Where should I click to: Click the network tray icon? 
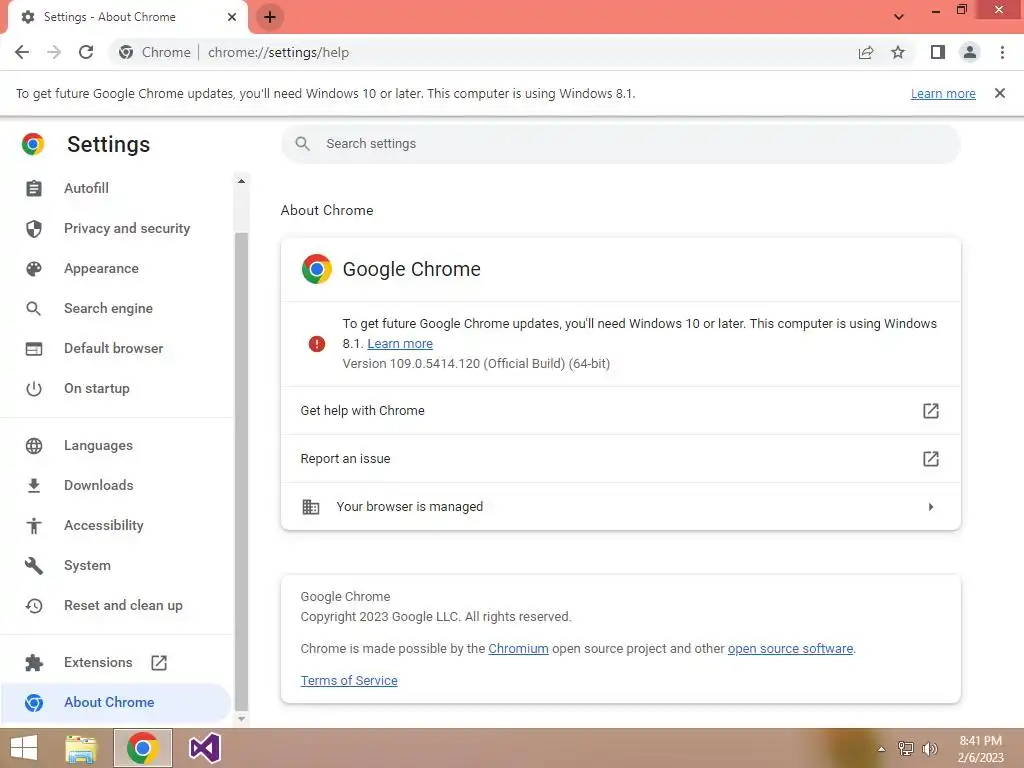click(906, 749)
